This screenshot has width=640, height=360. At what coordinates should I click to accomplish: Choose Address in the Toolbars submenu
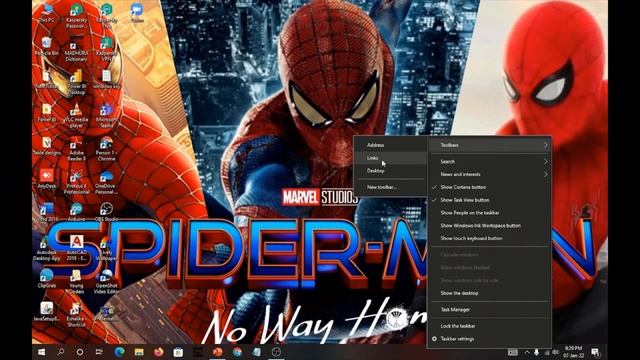[x=390, y=145]
